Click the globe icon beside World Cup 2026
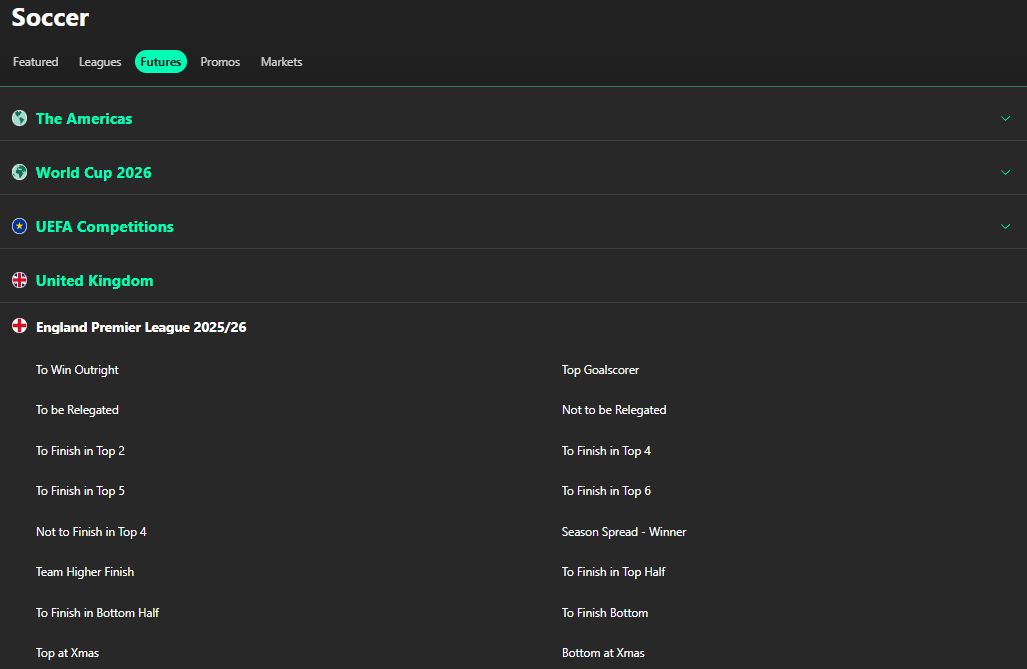 pyautogui.click(x=19, y=172)
